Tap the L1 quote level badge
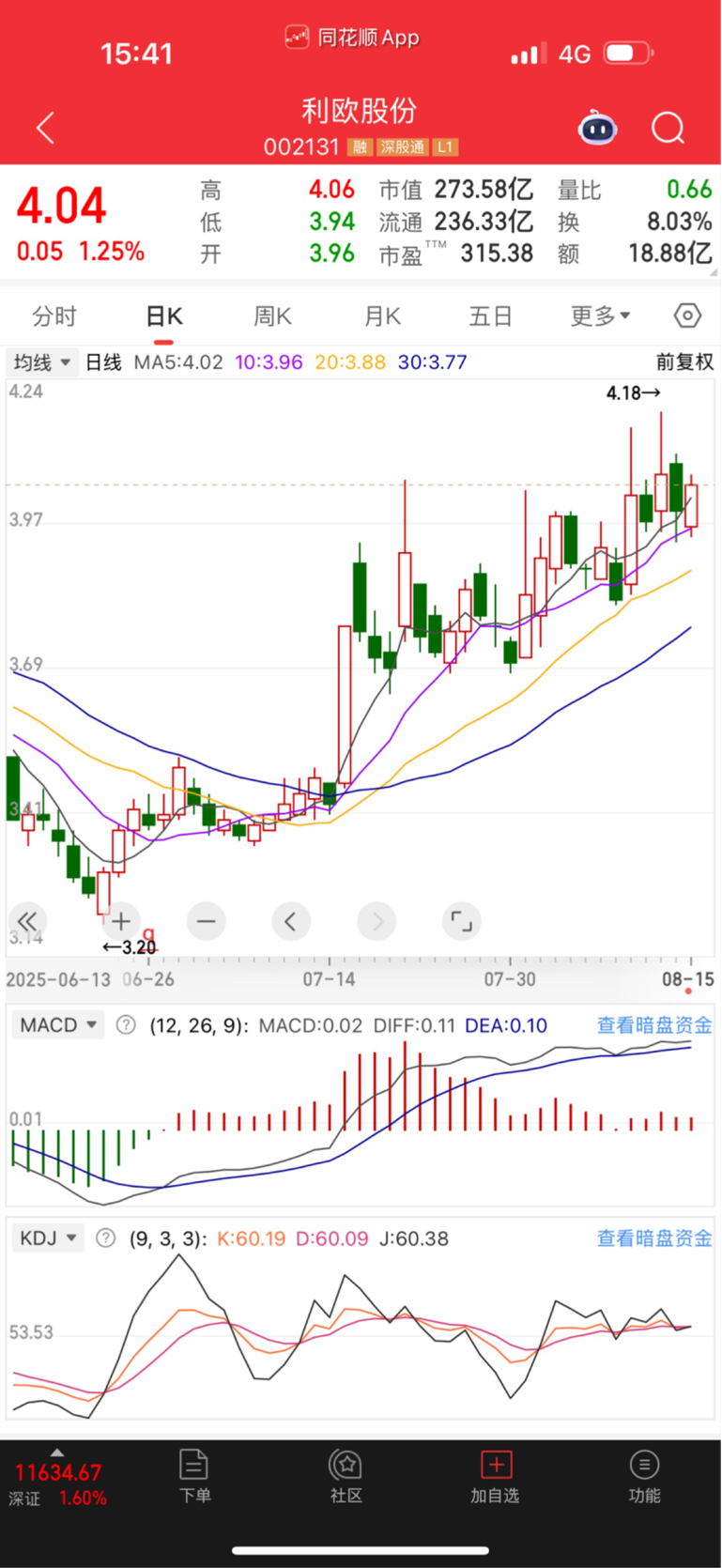 pyautogui.click(x=445, y=147)
